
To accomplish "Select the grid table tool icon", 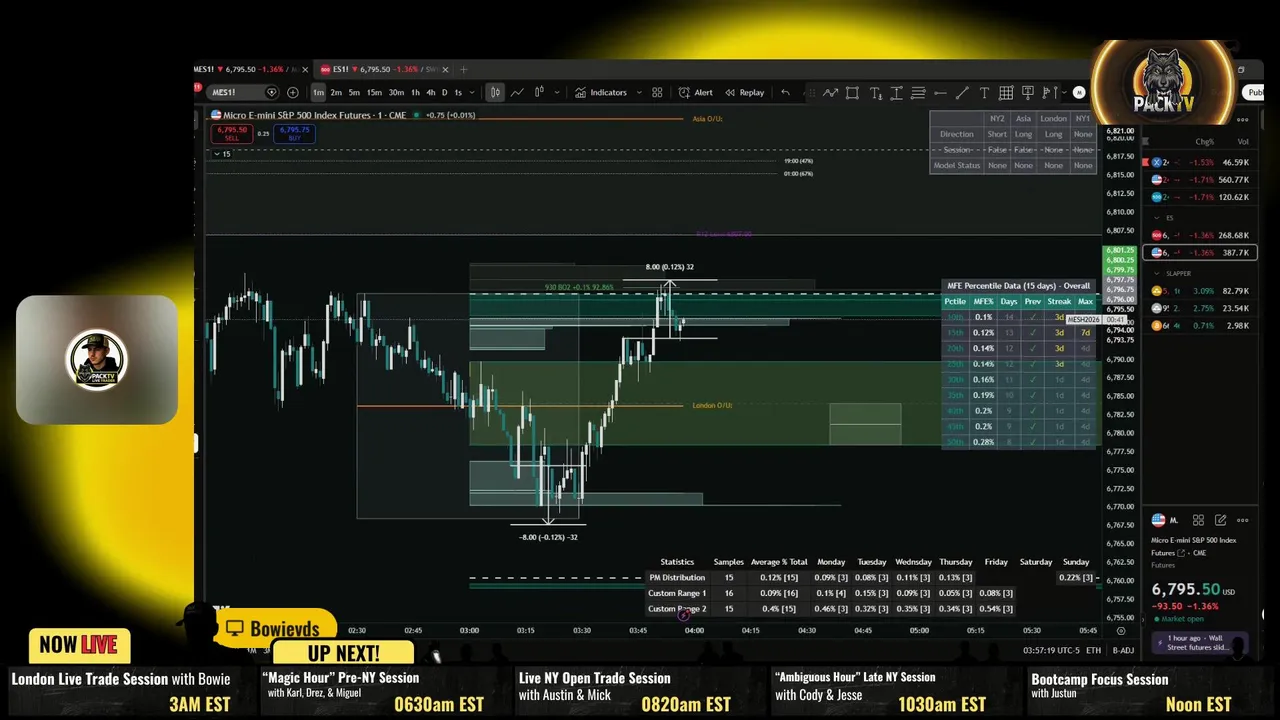I will [1006, 92].
